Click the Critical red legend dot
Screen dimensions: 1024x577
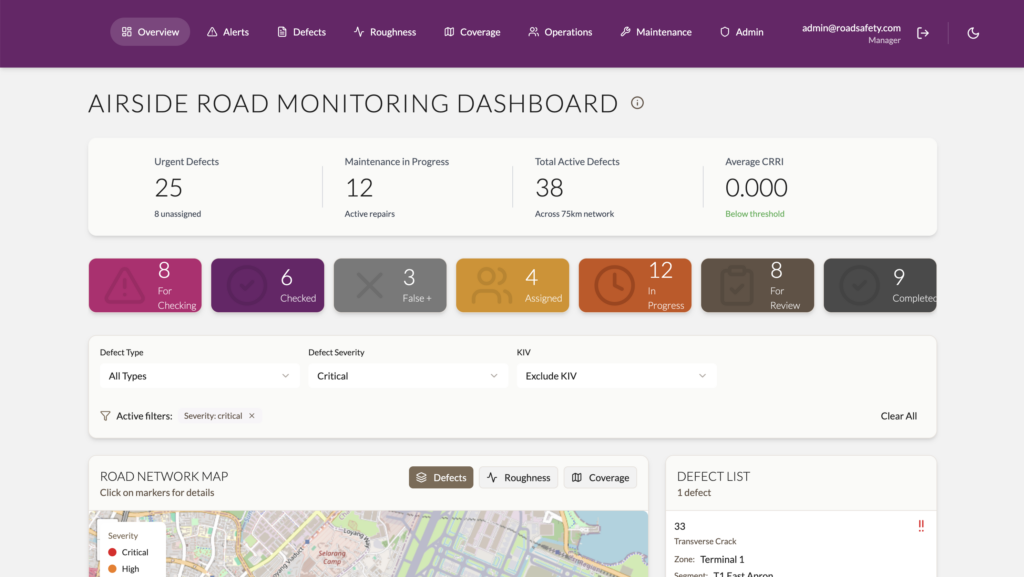[x=112, y=552]
